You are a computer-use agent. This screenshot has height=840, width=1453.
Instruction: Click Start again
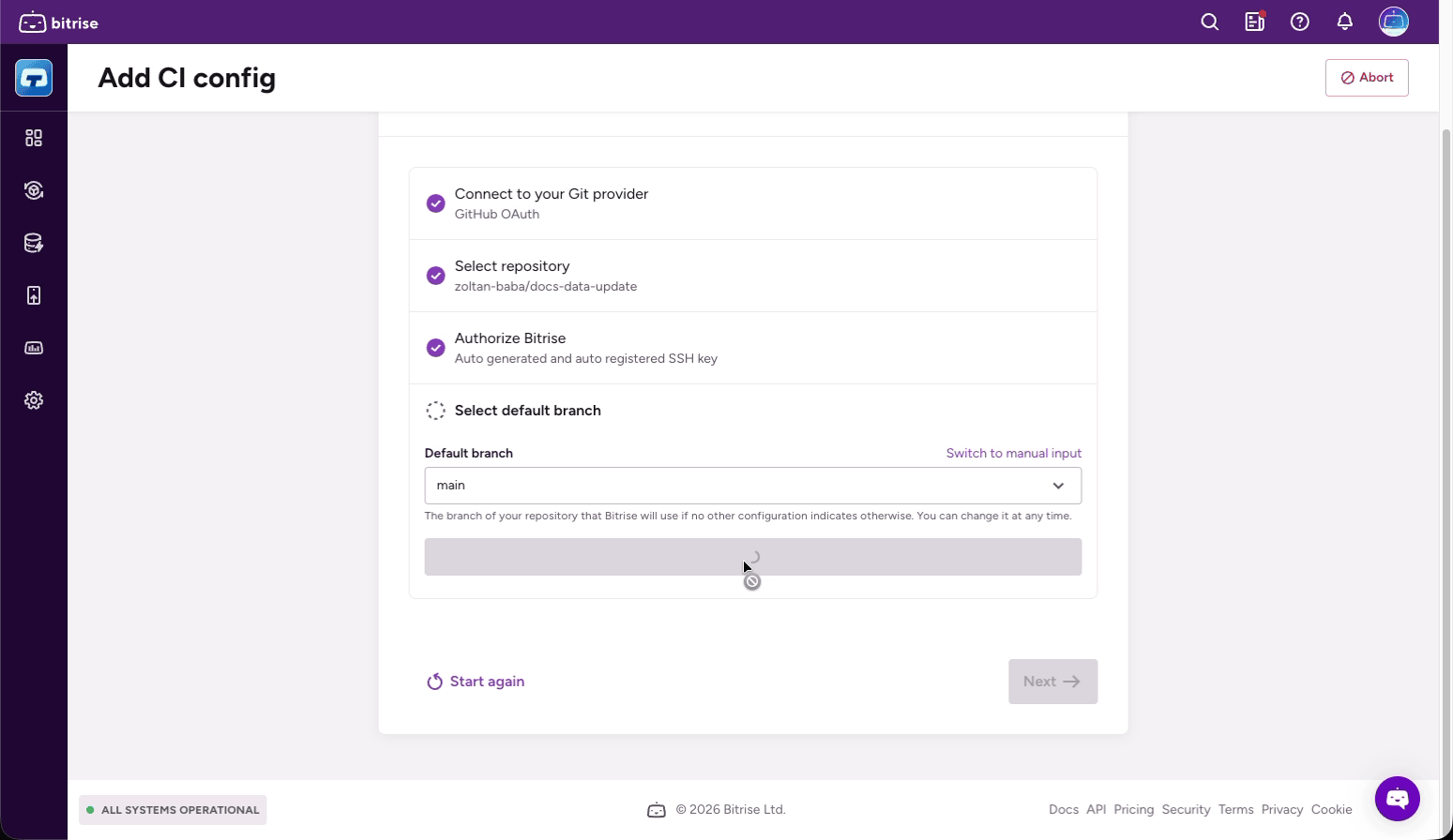476,682
